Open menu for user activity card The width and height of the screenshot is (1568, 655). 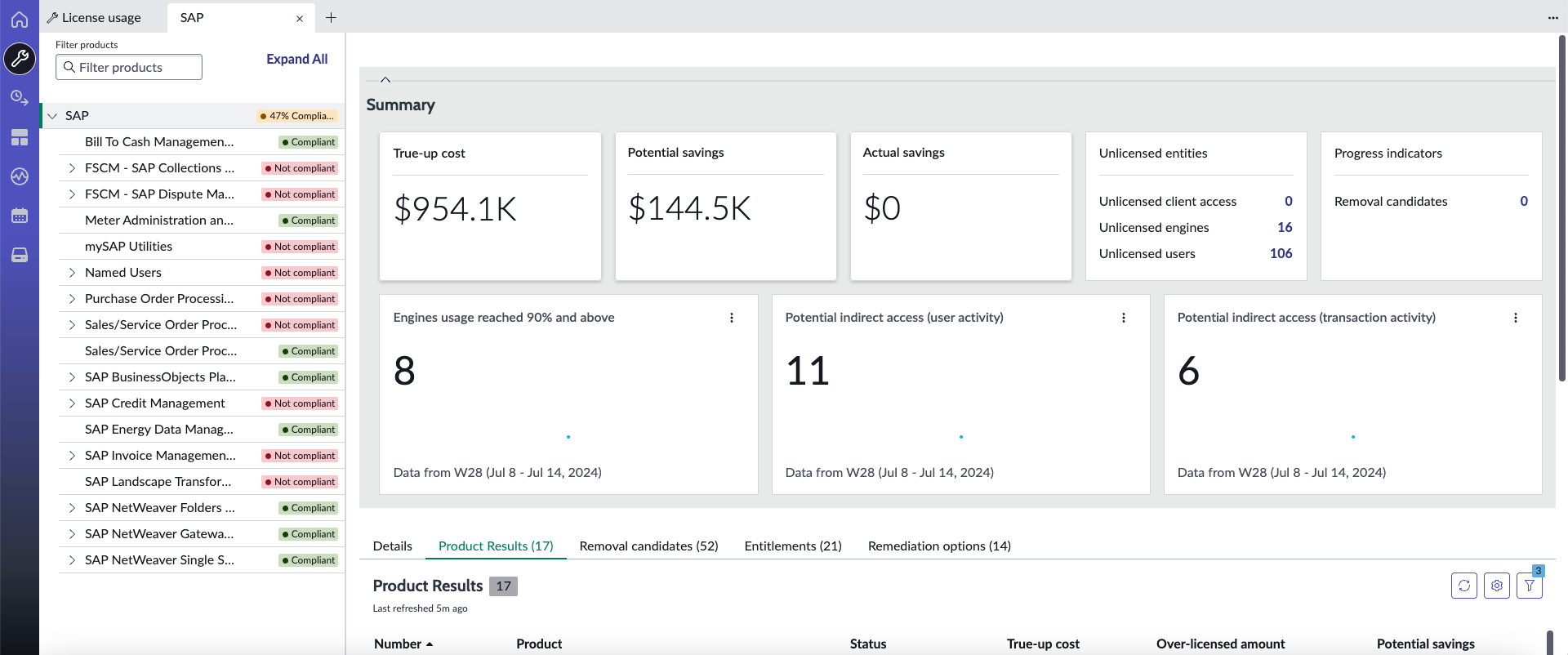tap(1124, 318)
